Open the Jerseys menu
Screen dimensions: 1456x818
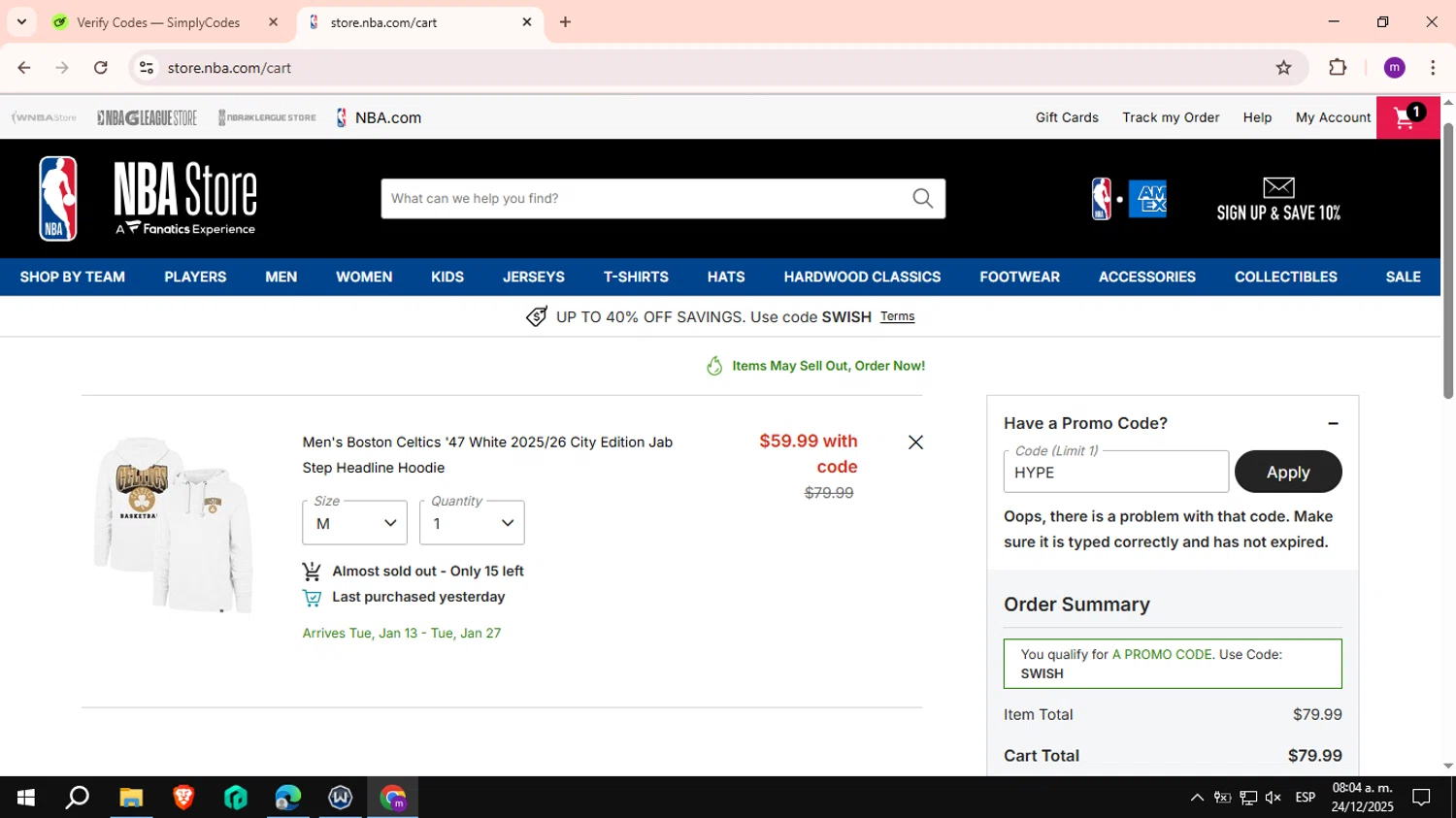click(534, 278)
